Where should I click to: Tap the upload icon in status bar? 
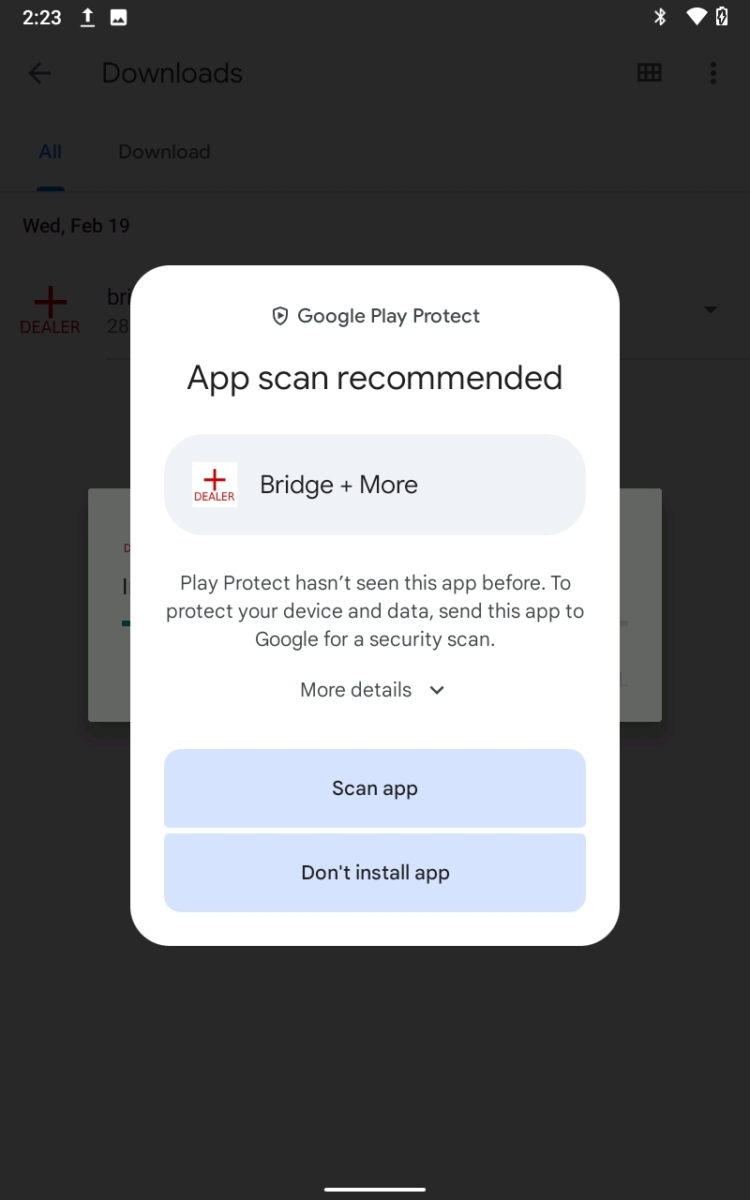pyautogui.click(x=87, y=17)
